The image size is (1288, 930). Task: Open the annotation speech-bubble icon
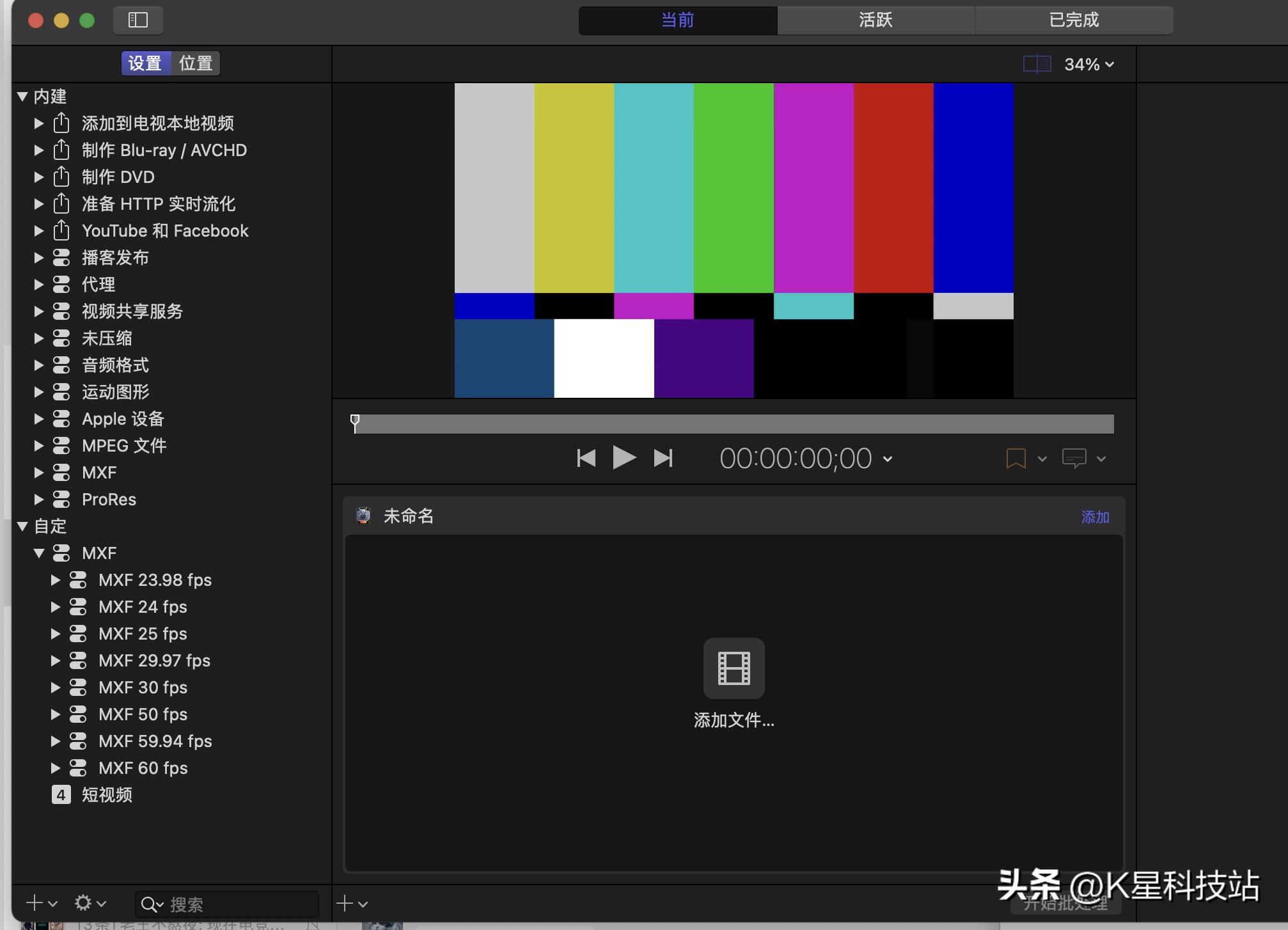tap(1075, 458)
